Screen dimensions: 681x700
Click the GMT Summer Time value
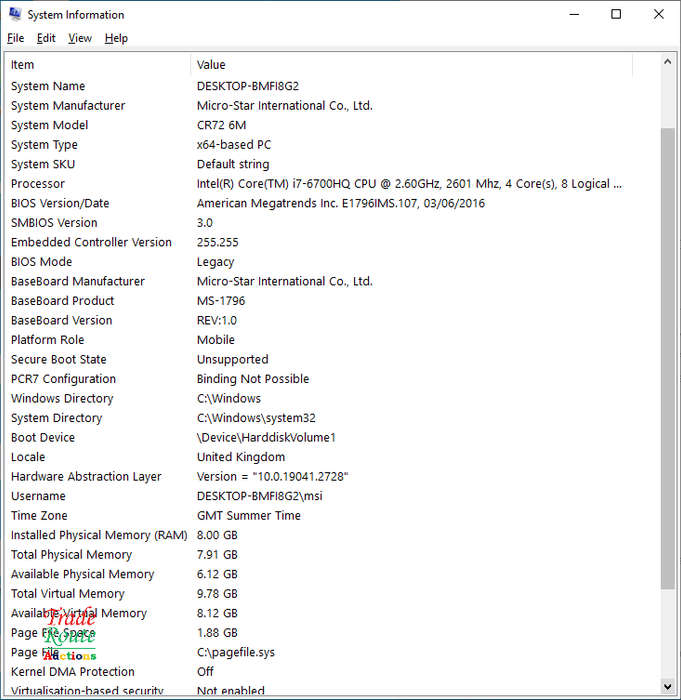tap(249, 516)
